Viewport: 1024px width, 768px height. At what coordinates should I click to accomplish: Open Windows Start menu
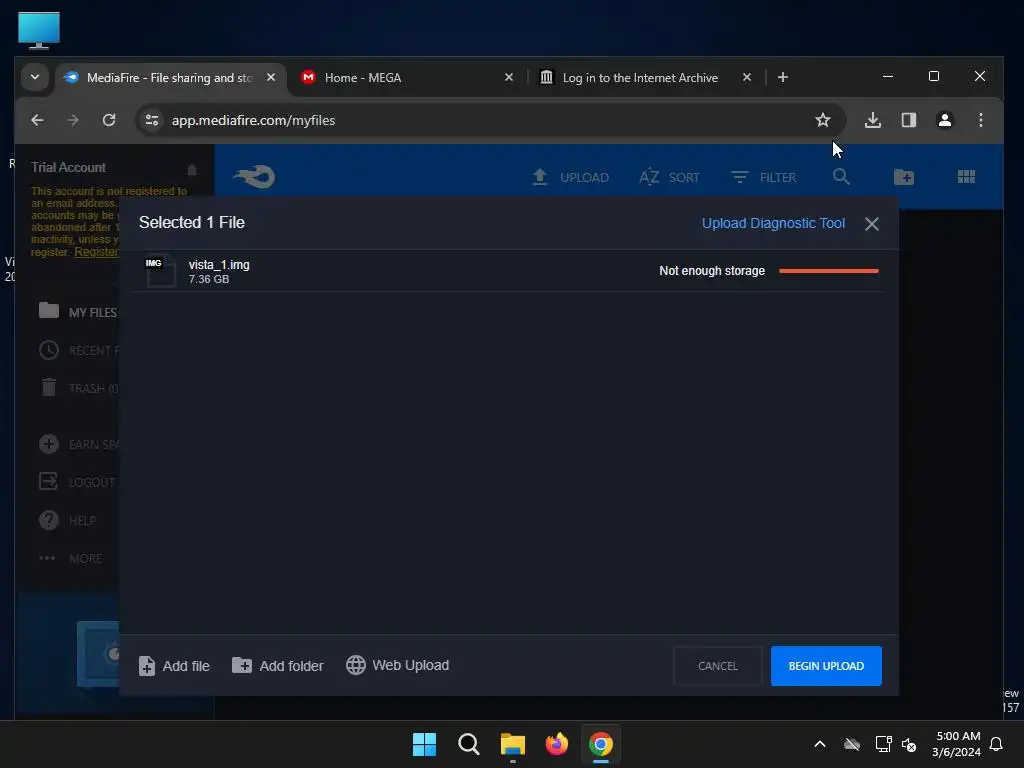click(424, 744)
